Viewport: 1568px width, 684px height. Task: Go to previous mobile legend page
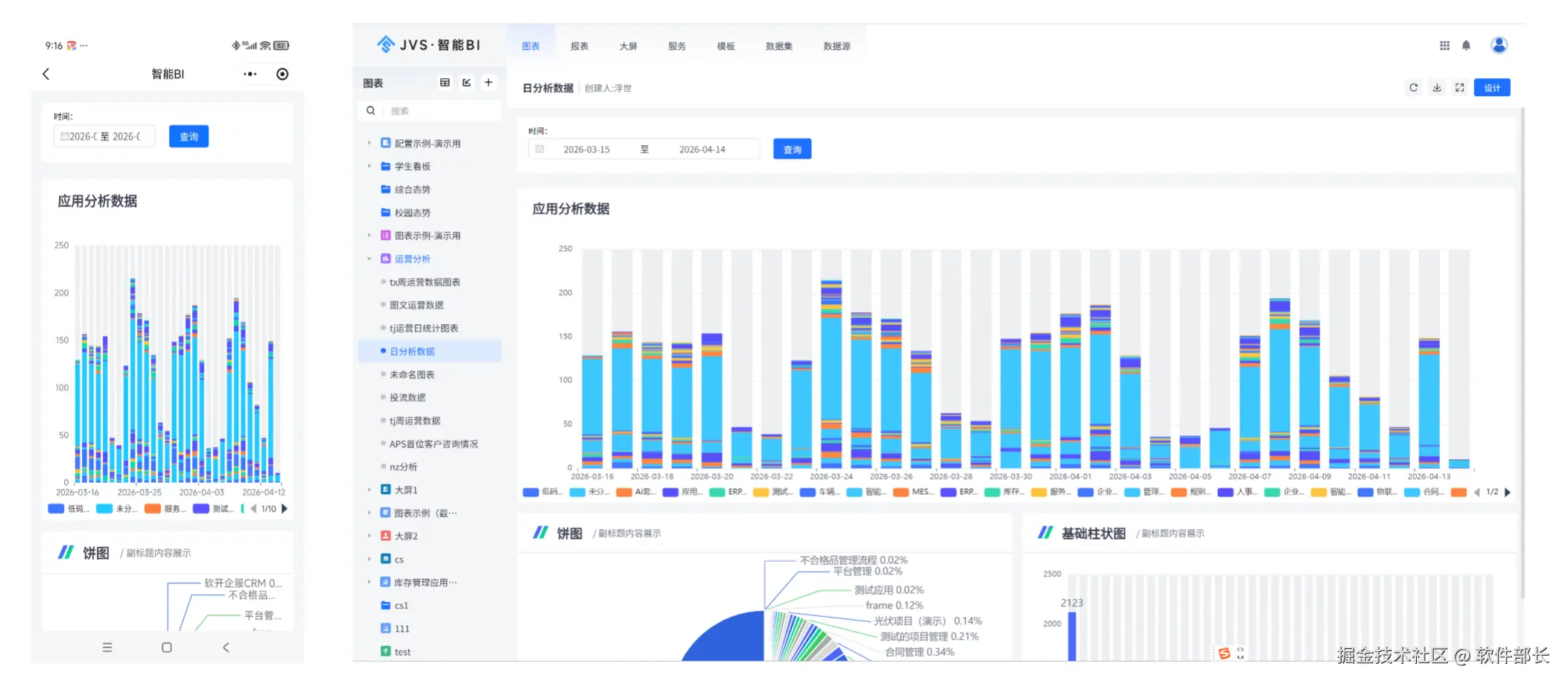coord(253,509)
